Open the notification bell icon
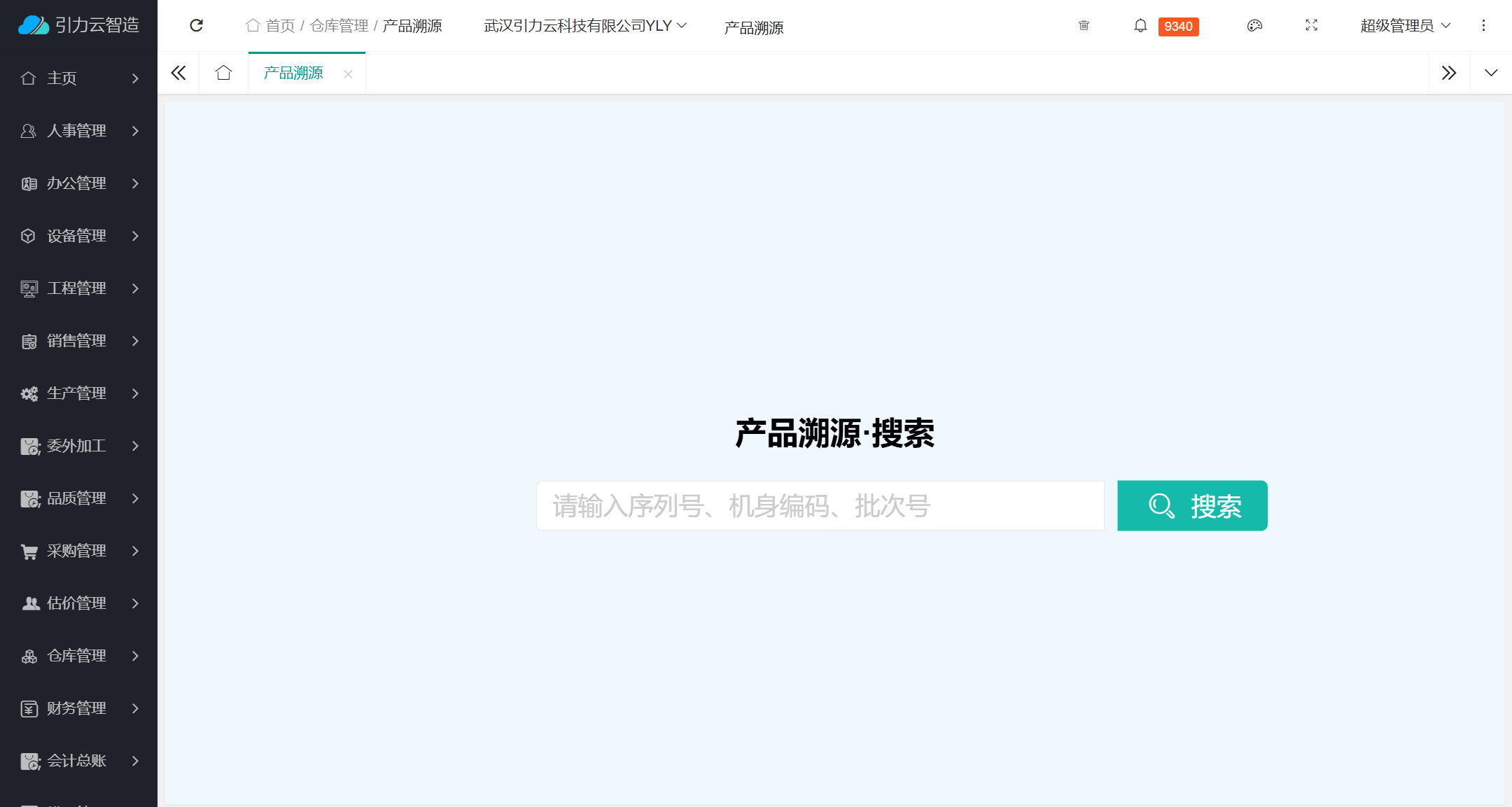 (x=1140, y=25)
